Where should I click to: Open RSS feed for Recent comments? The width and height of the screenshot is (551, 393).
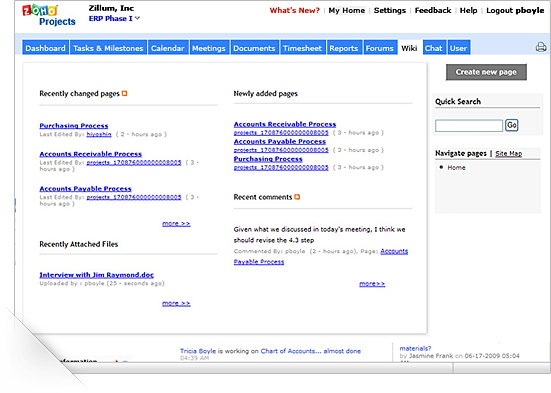[297, 197]
